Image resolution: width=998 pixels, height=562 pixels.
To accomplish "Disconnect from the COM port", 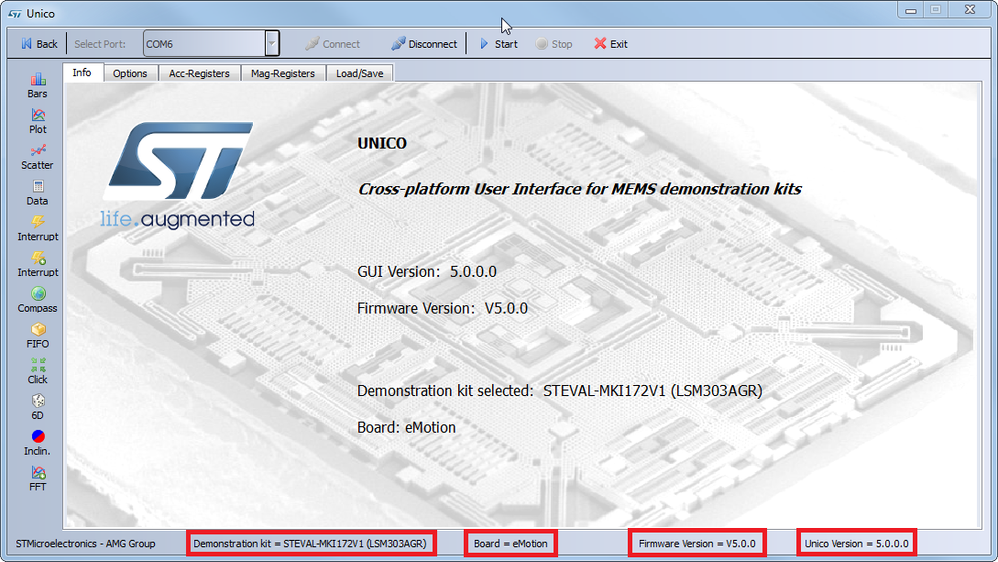I will [x=425, y=44].
